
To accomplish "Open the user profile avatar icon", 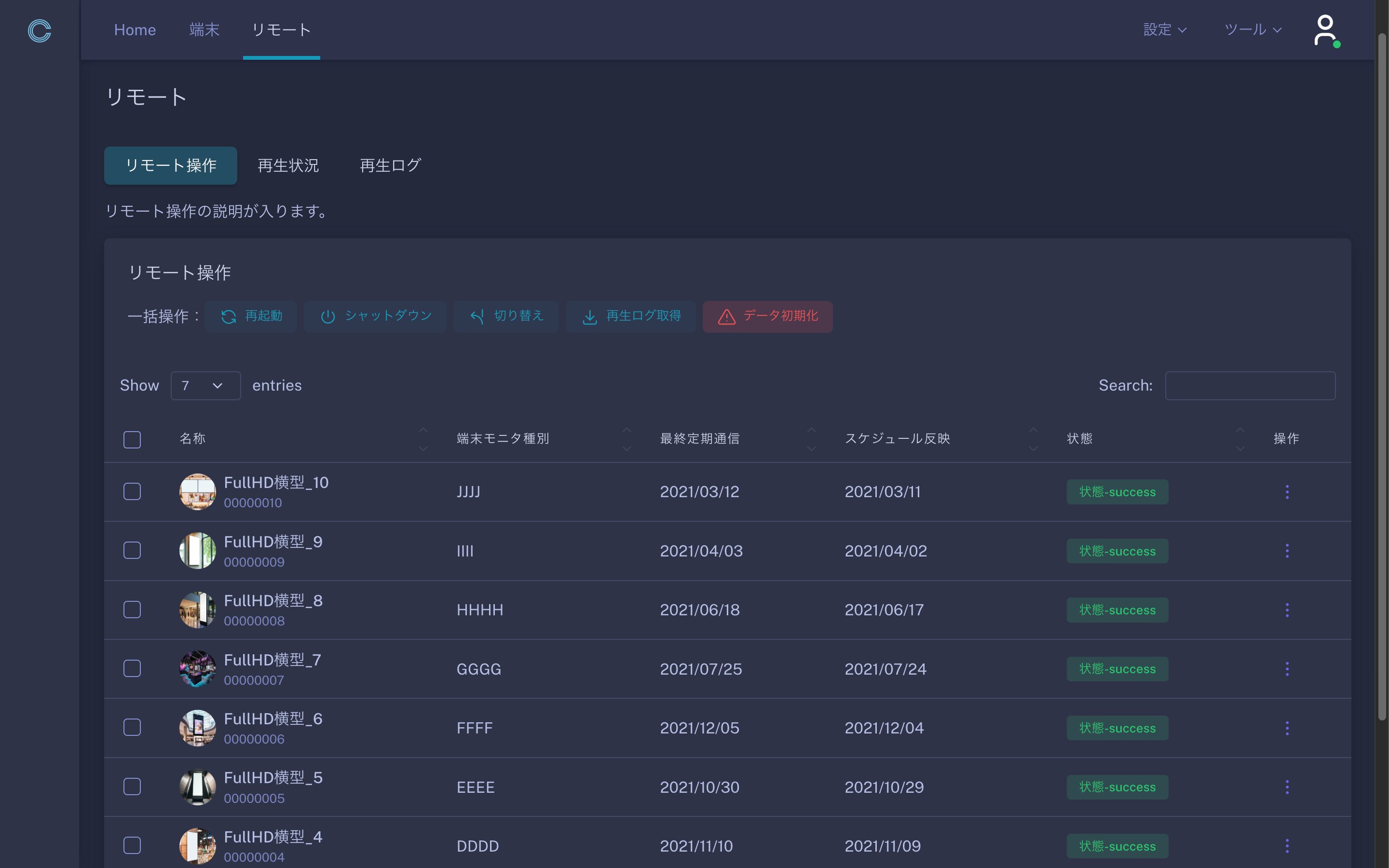I will [1325, 30].
